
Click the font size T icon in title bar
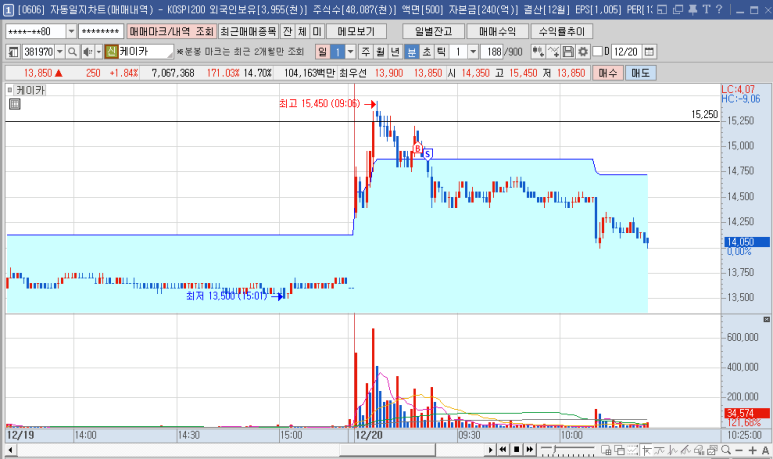[x=706, y=9]
